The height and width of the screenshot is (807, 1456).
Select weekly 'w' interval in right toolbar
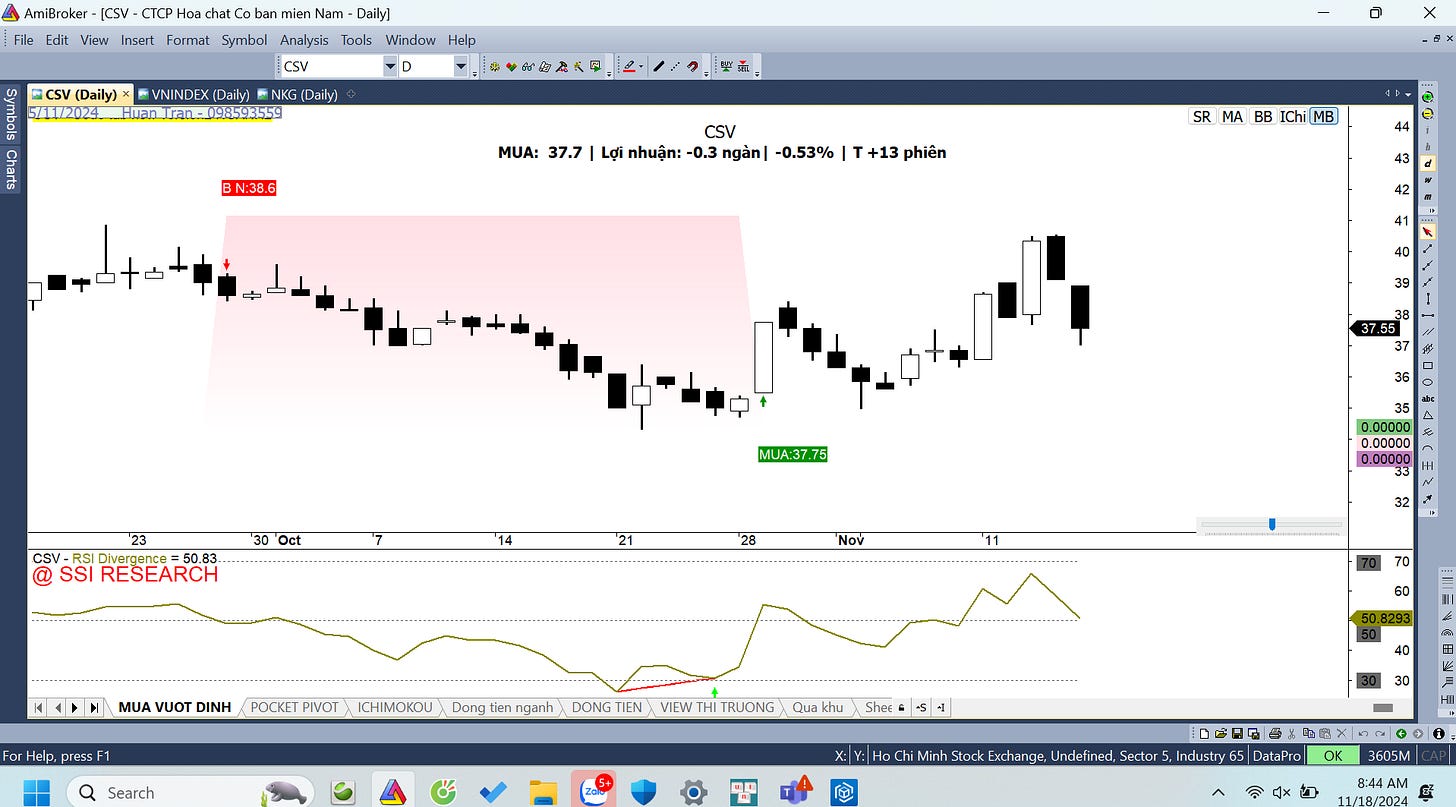click(x=1428, y=180)
